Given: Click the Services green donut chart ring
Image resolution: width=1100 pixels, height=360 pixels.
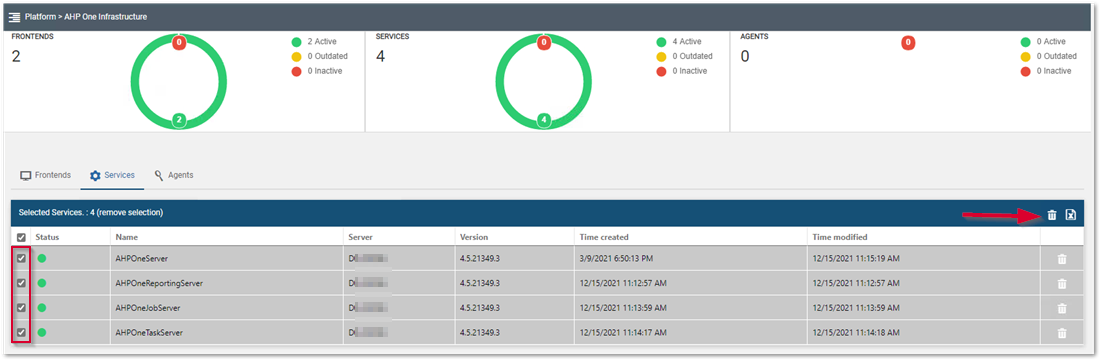Looking at the screenshot, I should (499, 82).
